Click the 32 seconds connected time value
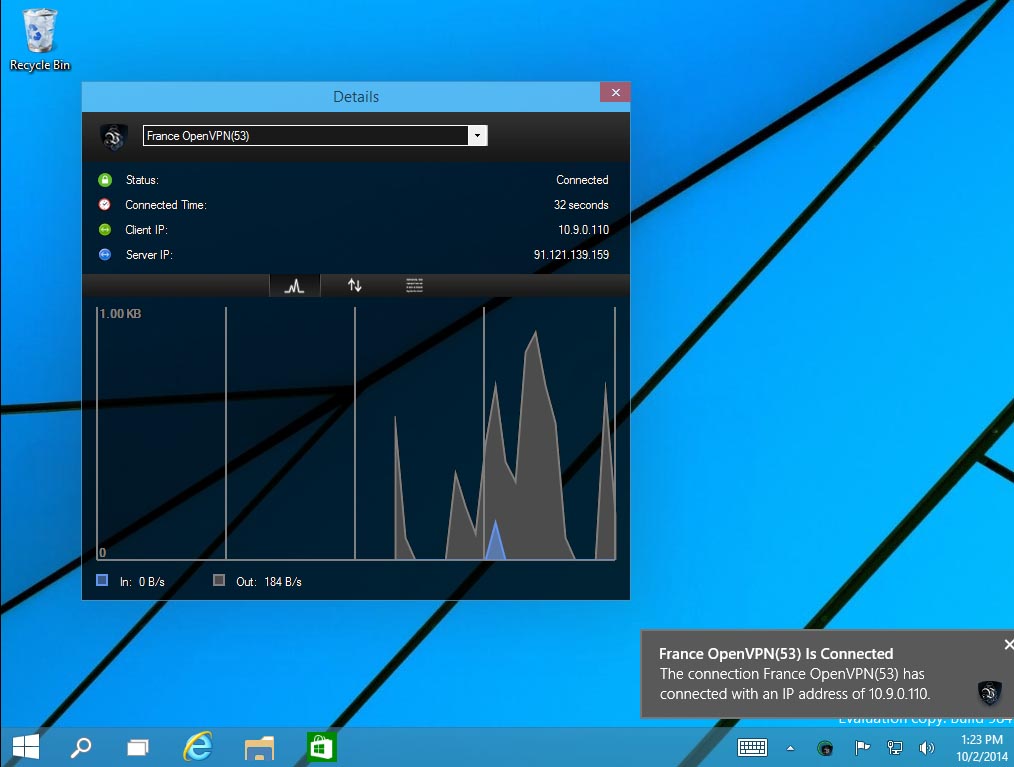This screenshot has width=1014, height=767. pyautogui.click(x=581, y=205)
